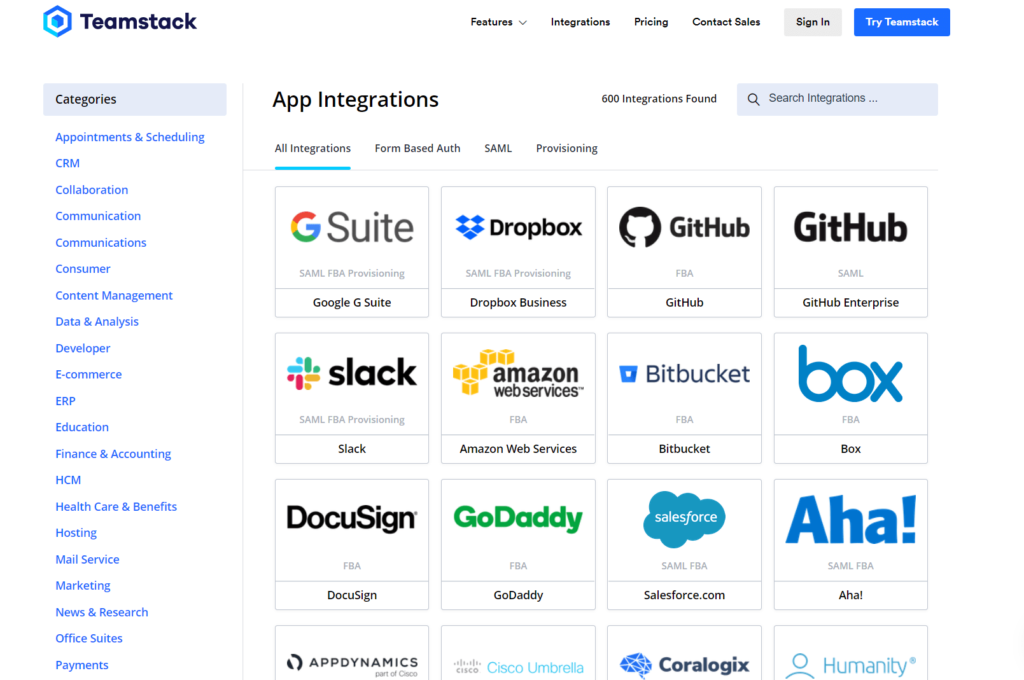This screenshot has height=680, width=1024.
Task: Click the search magnifier icon
Action: coord(753,99)
